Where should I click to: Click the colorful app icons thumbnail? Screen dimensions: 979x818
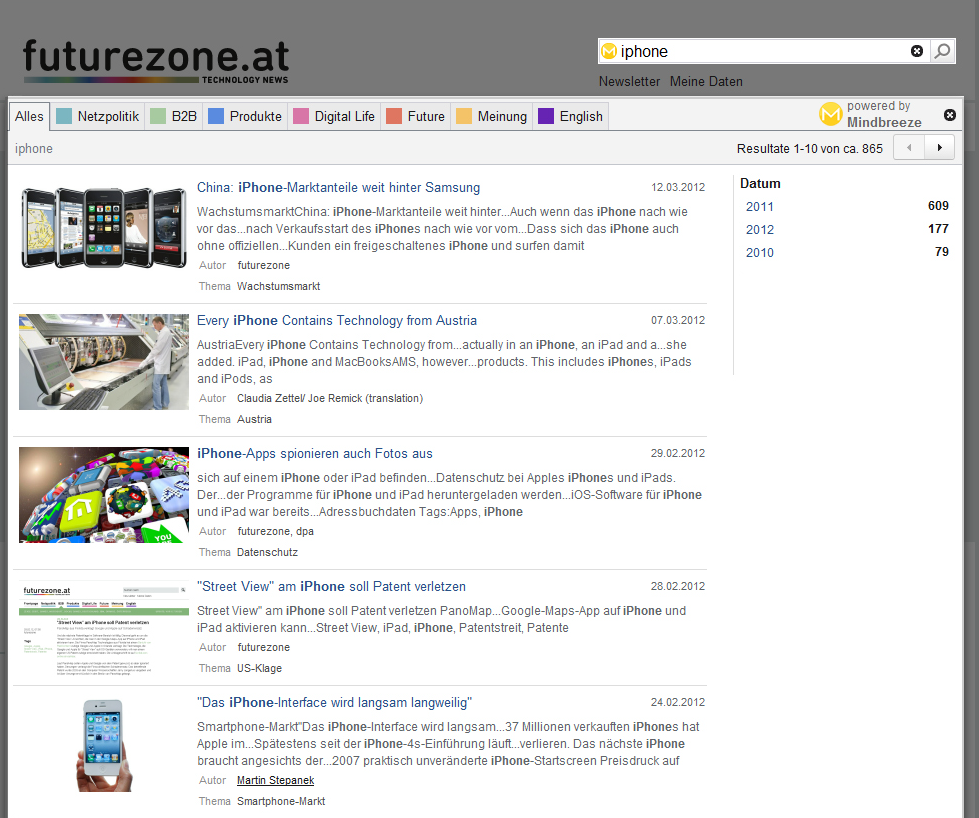coord(104,495)
